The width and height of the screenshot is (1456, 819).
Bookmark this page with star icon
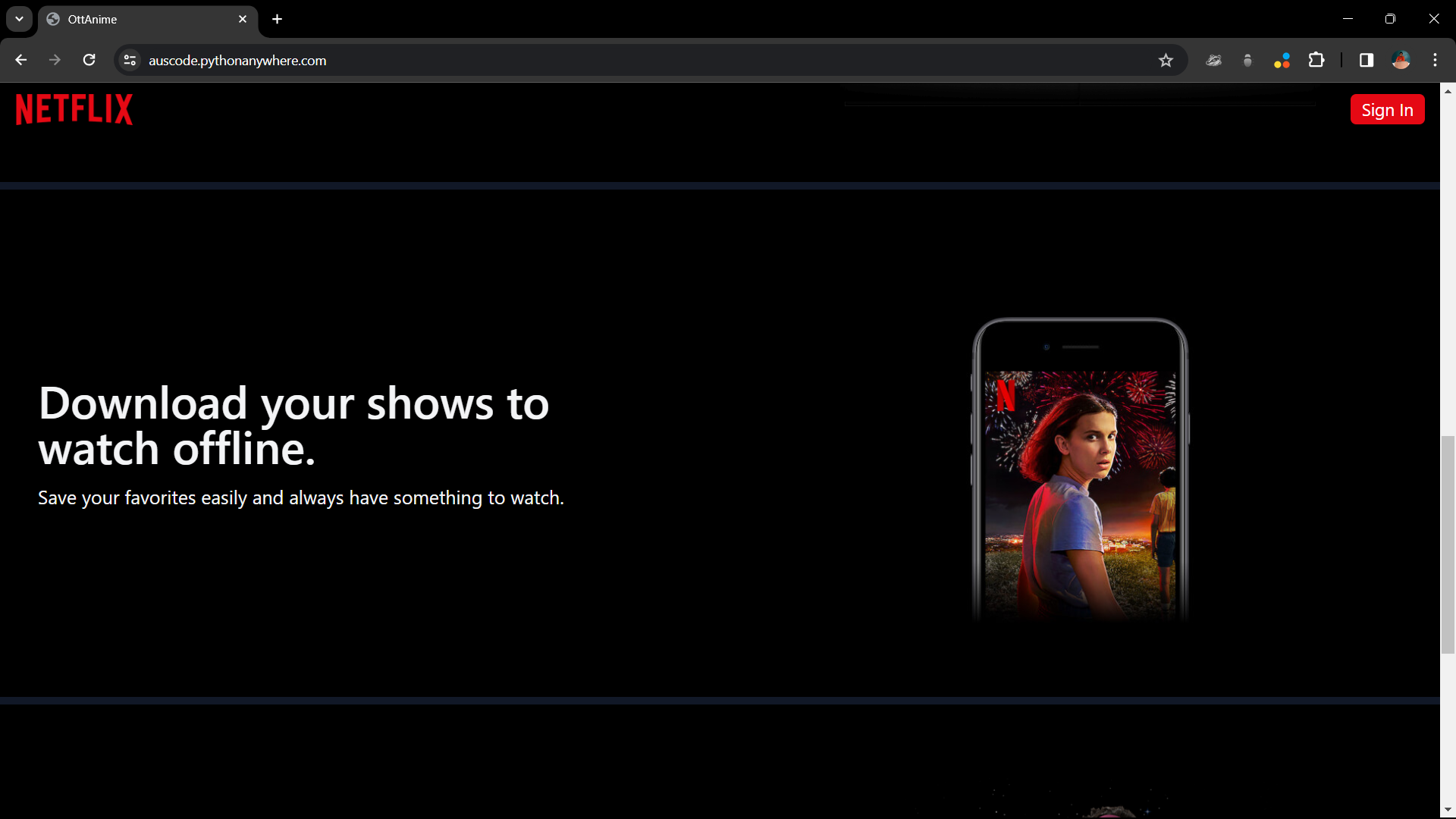coord(1166,60)
